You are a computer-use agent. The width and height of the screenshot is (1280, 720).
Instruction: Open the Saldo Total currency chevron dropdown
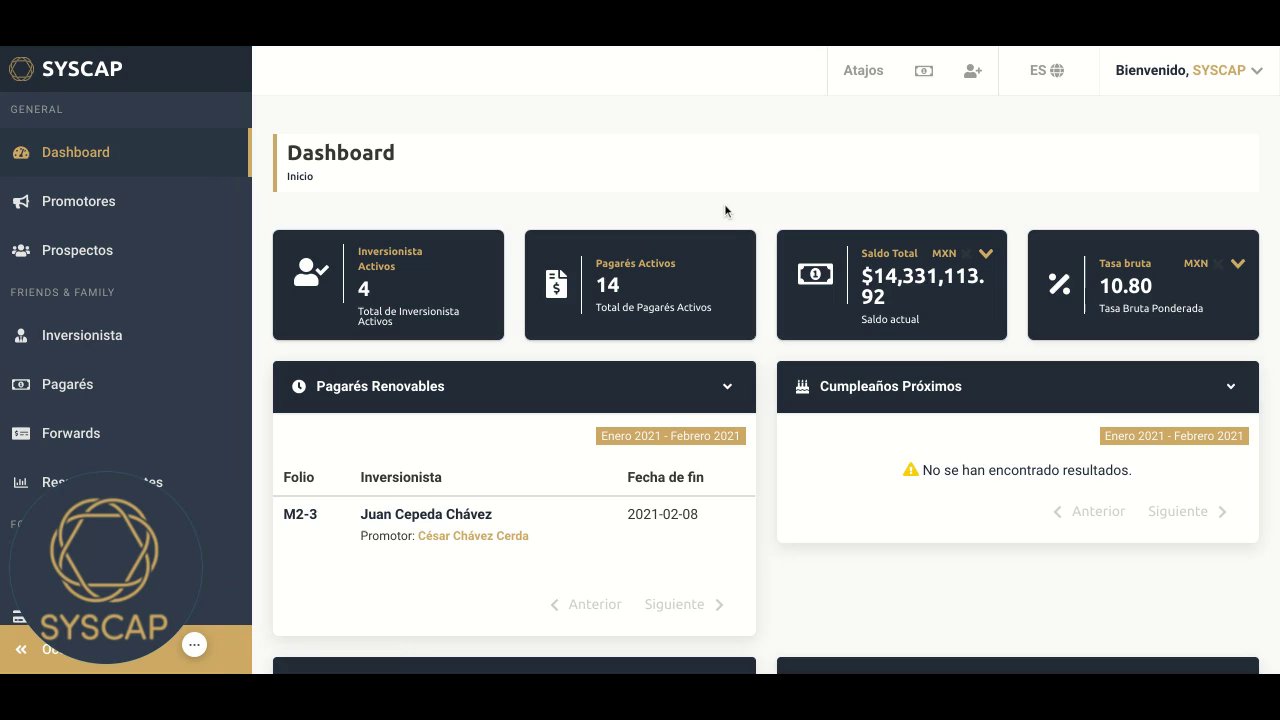pyautogui.click(x=986, y=254)
